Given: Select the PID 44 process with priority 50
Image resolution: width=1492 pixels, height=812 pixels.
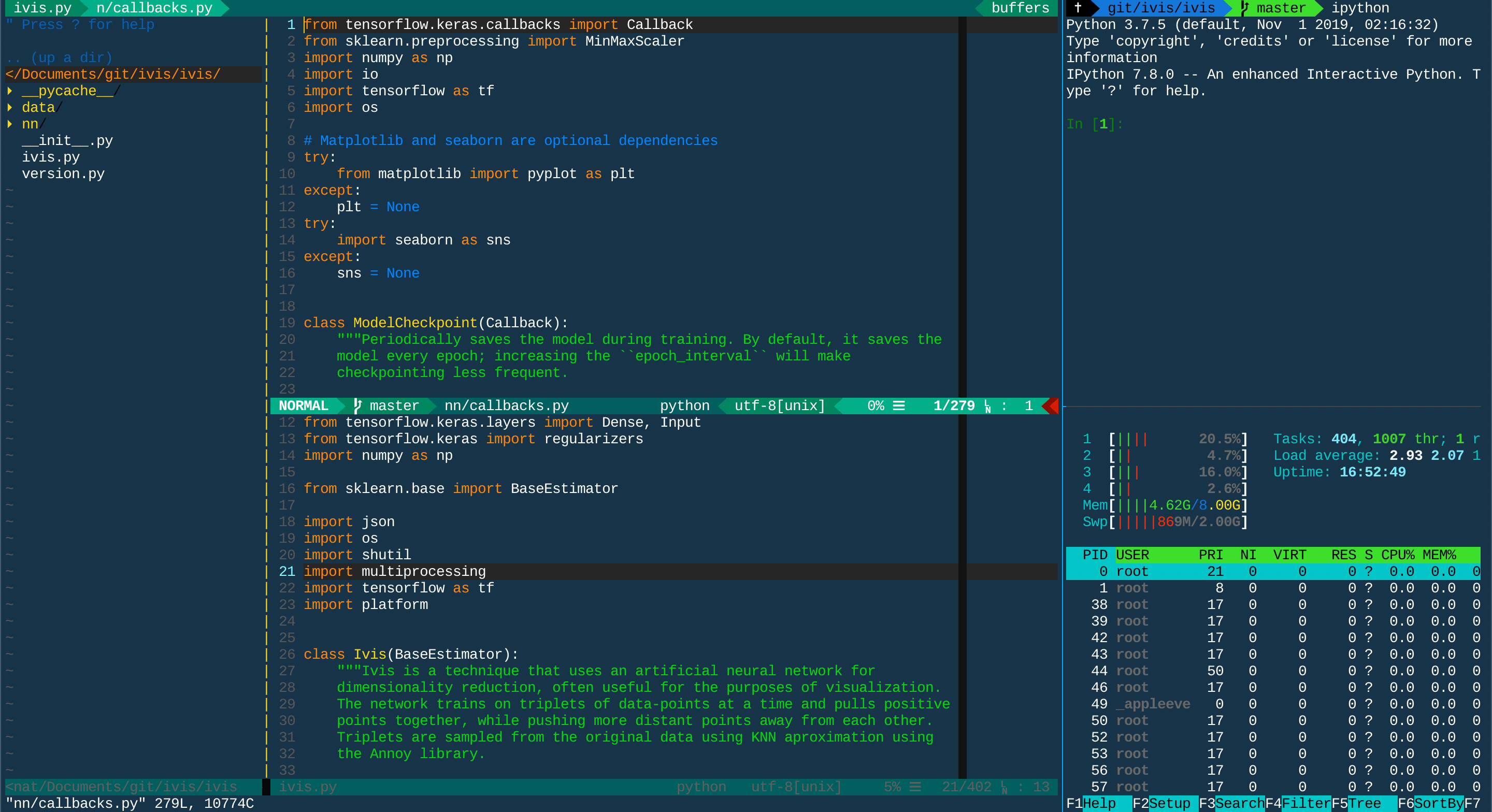Looking at the screenshot, I should click(1273, 671).
